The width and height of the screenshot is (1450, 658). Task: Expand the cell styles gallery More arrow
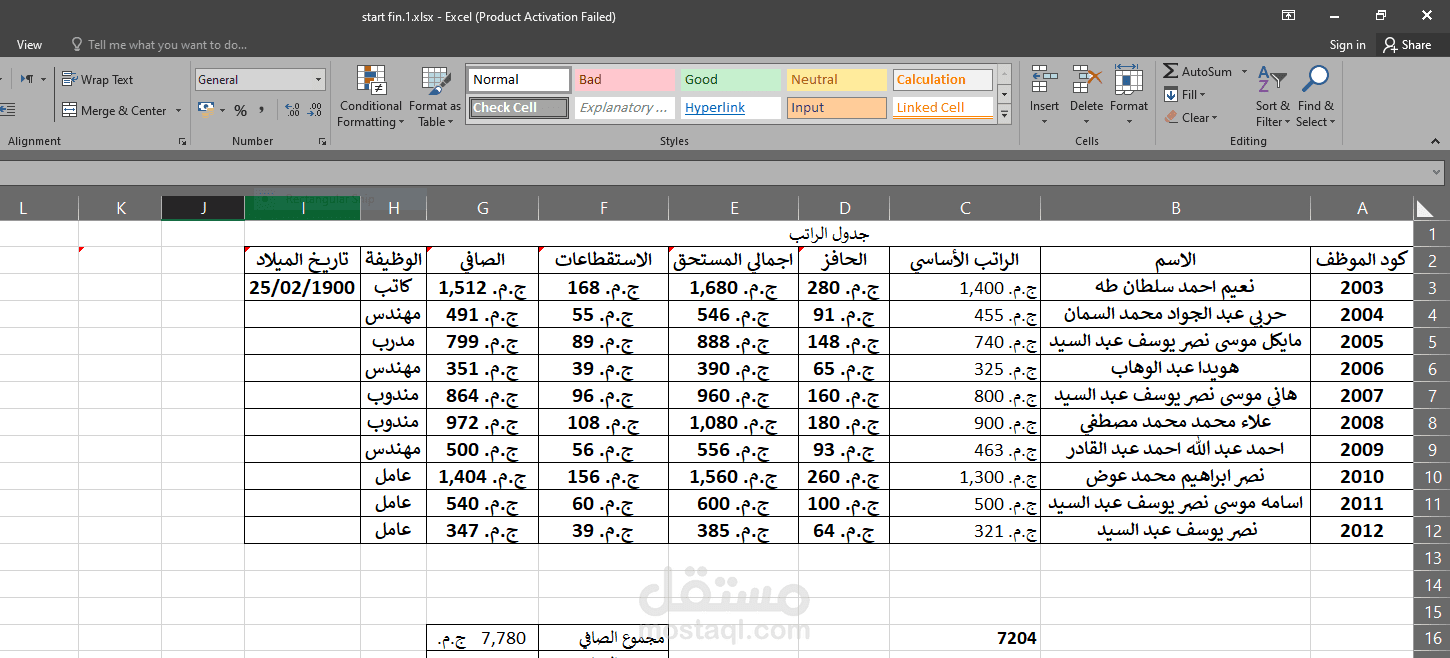point(1004,116)
